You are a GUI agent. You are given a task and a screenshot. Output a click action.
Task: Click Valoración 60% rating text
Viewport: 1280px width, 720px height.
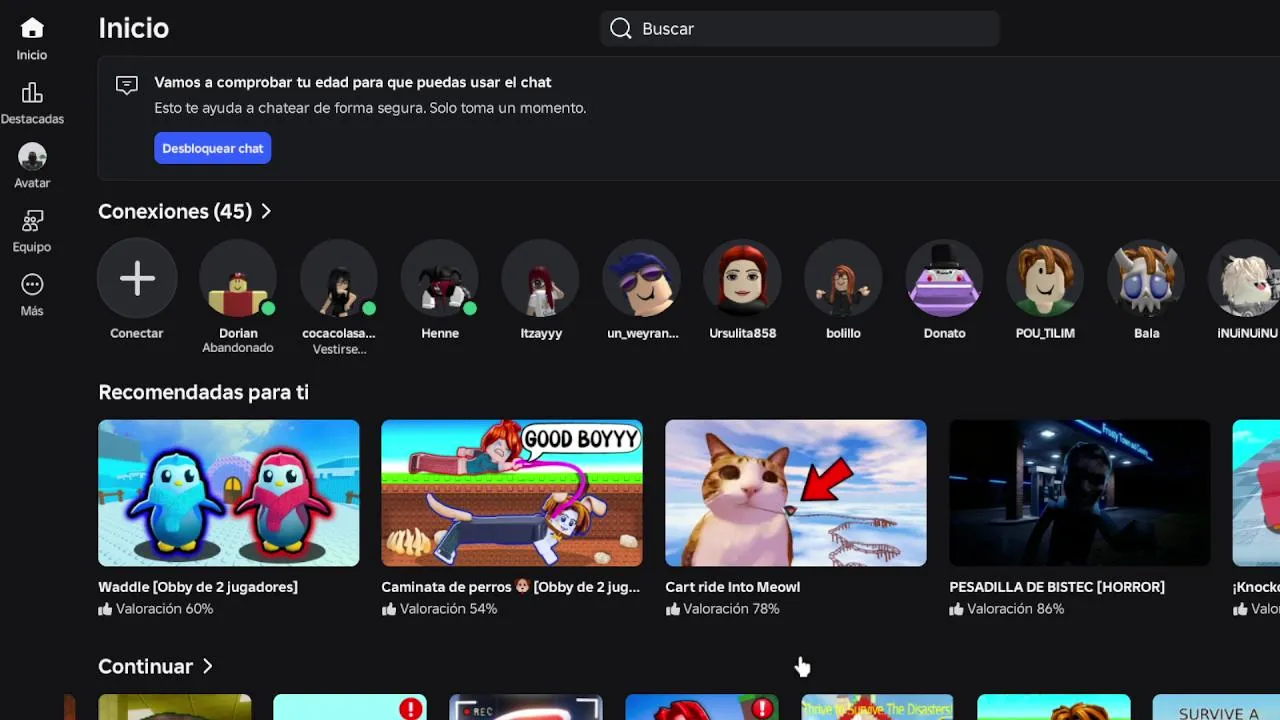164,609
